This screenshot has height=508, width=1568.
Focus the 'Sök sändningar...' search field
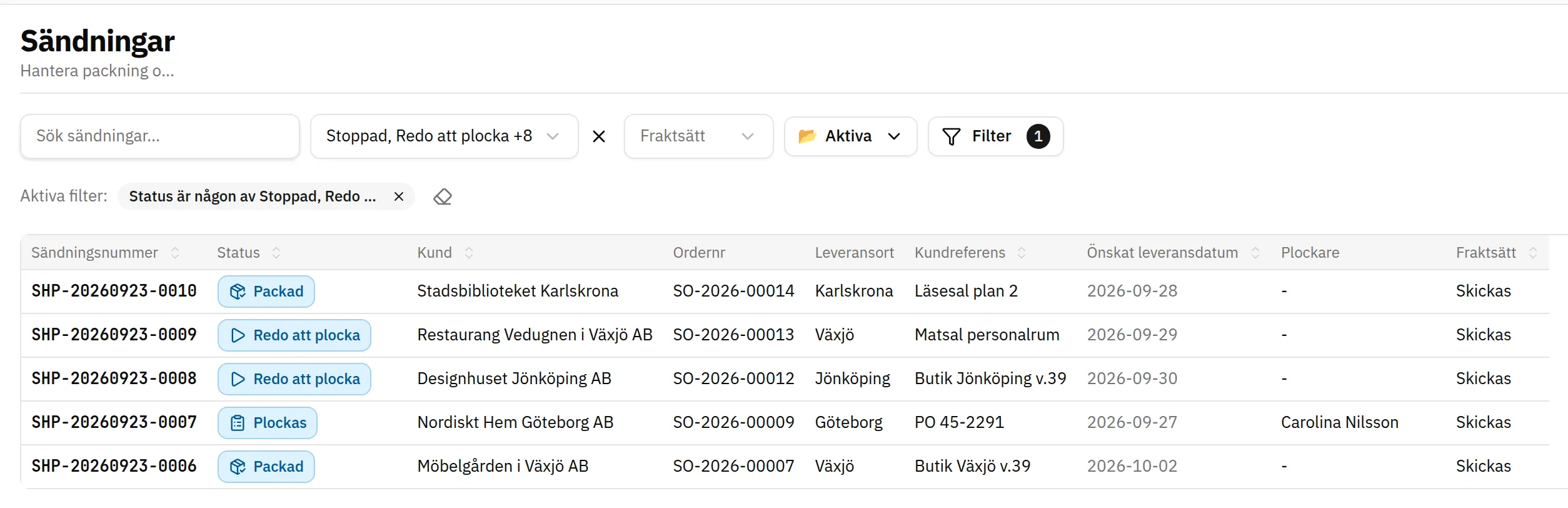point(160,136)
